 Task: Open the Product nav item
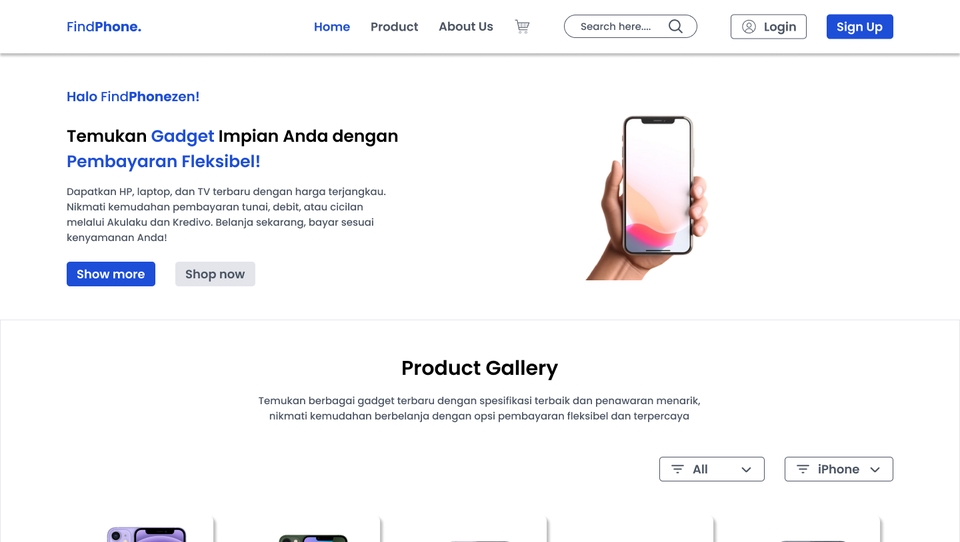point(394,27)
